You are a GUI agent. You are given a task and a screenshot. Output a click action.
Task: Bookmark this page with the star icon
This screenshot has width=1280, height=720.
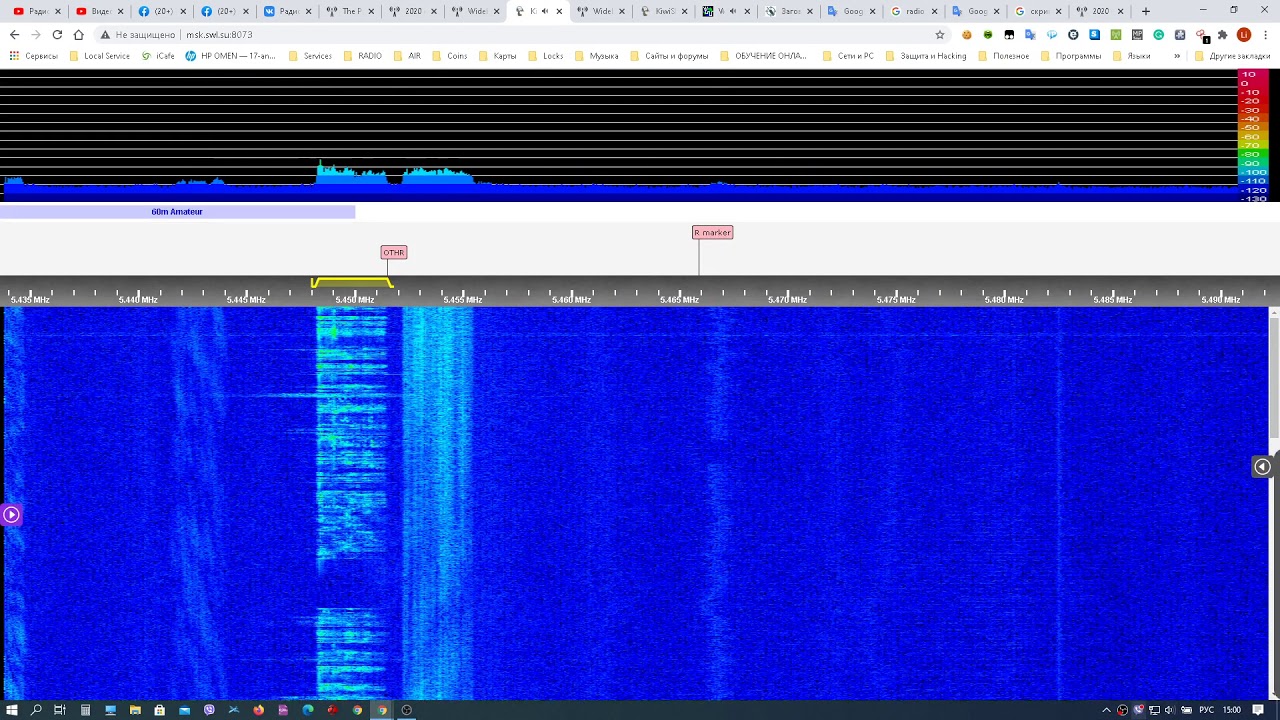(x=940, y=34)
